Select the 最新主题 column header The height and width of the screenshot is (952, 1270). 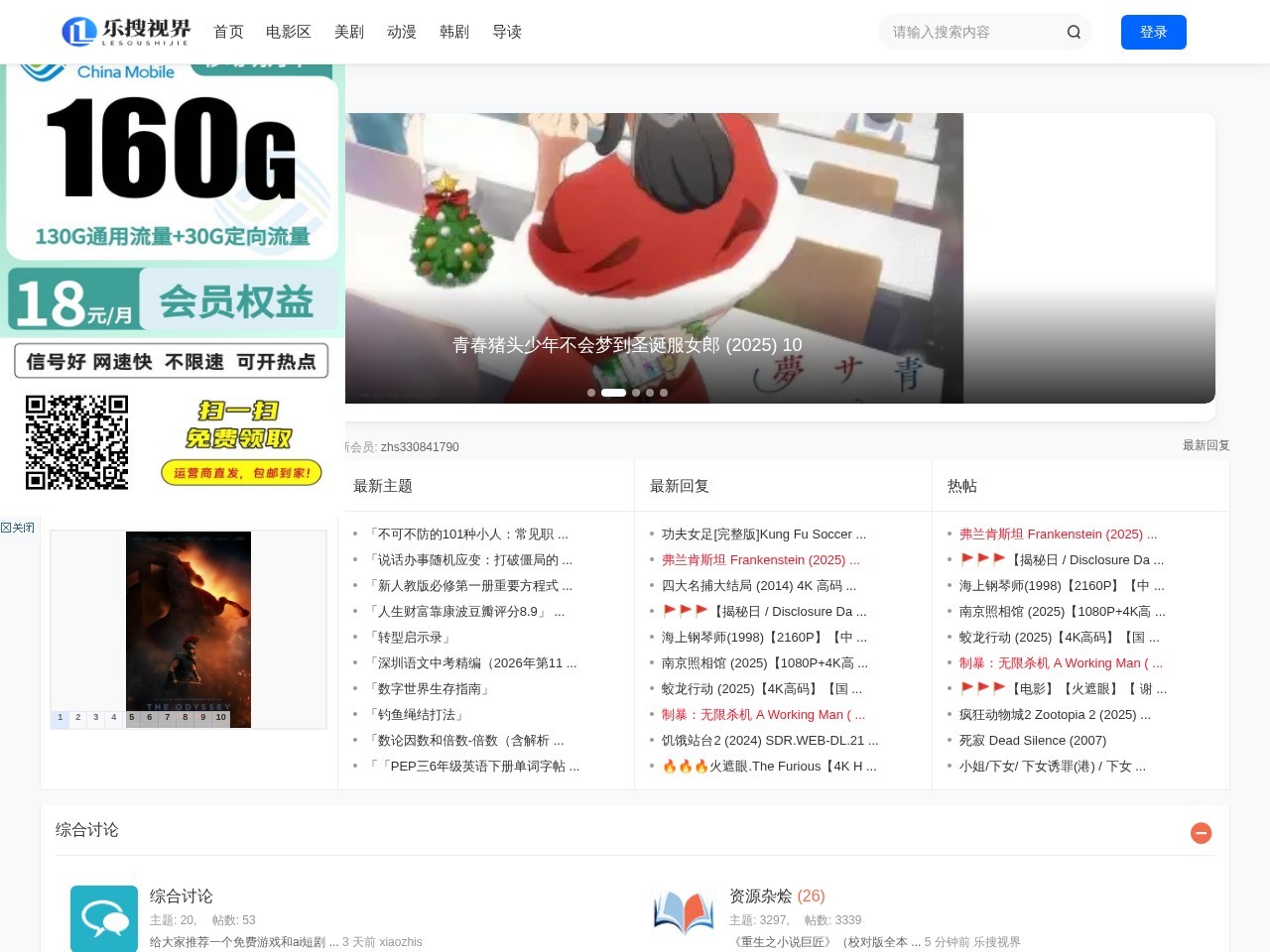[383, 486]
